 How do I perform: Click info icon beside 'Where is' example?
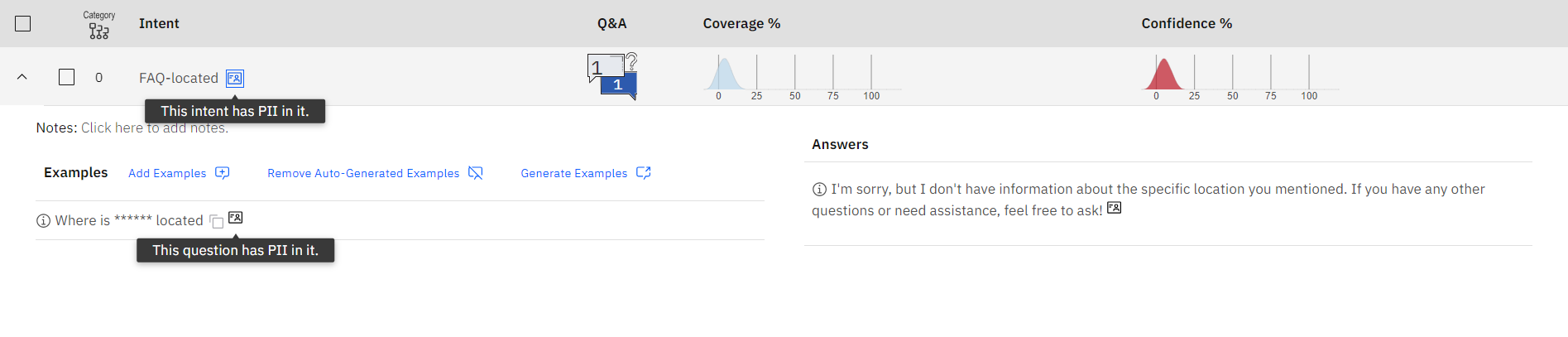point(44,220)
